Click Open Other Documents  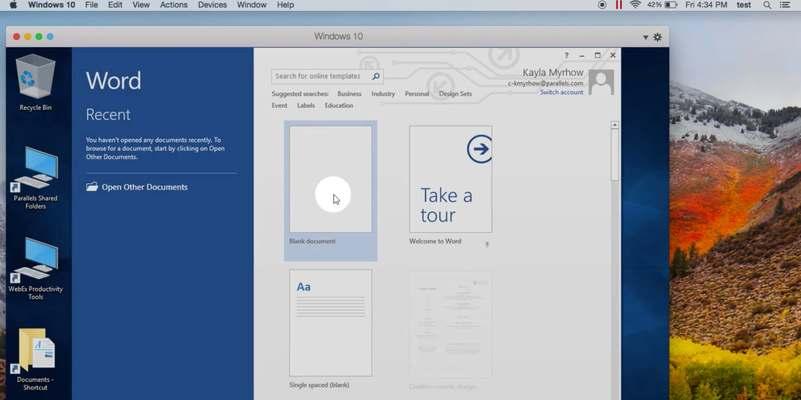pos(137,187)
